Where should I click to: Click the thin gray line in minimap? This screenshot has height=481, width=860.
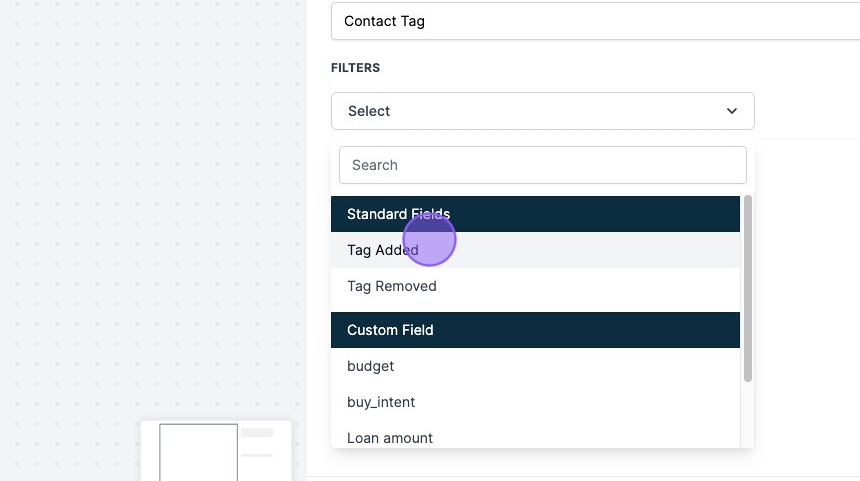click(x=257, y=455)
